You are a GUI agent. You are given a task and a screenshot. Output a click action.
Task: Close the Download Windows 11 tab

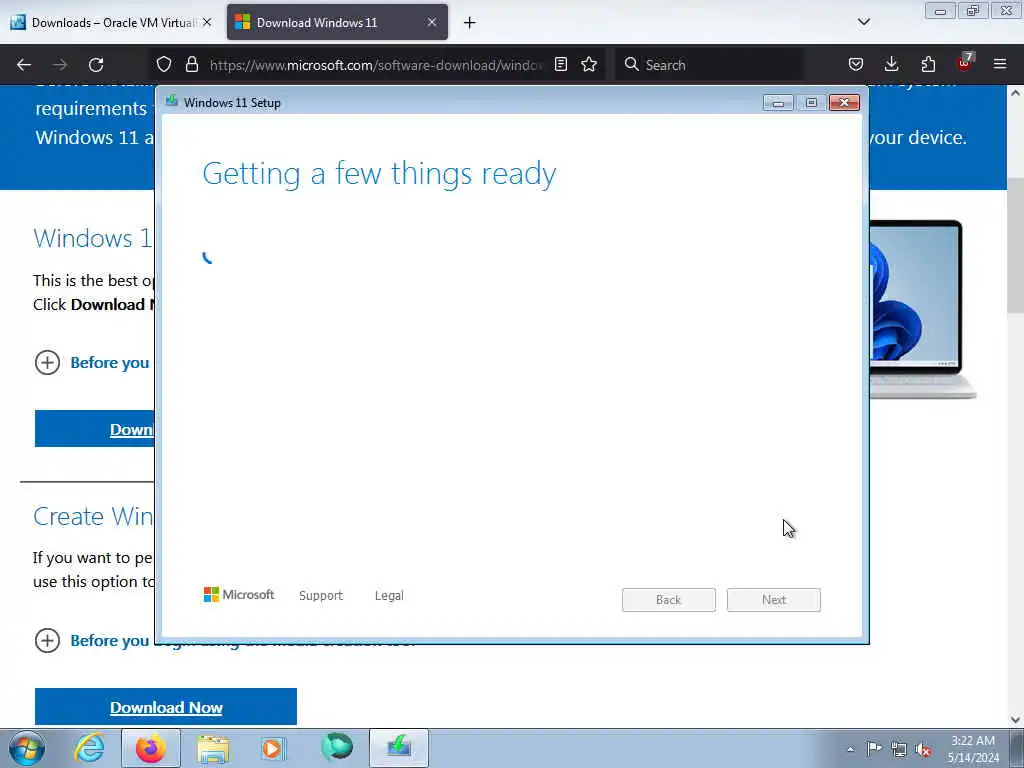tap(432, 22)
